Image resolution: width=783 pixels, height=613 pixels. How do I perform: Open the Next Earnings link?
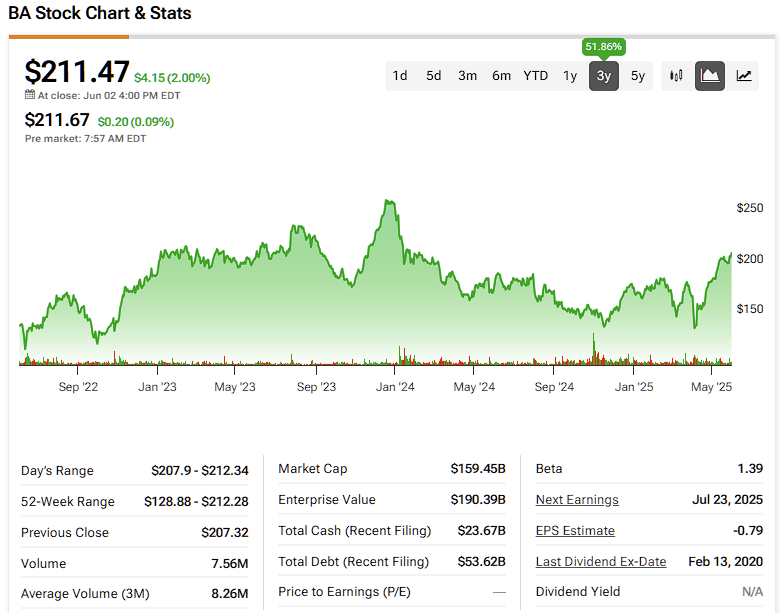click(x=577, y=500)
